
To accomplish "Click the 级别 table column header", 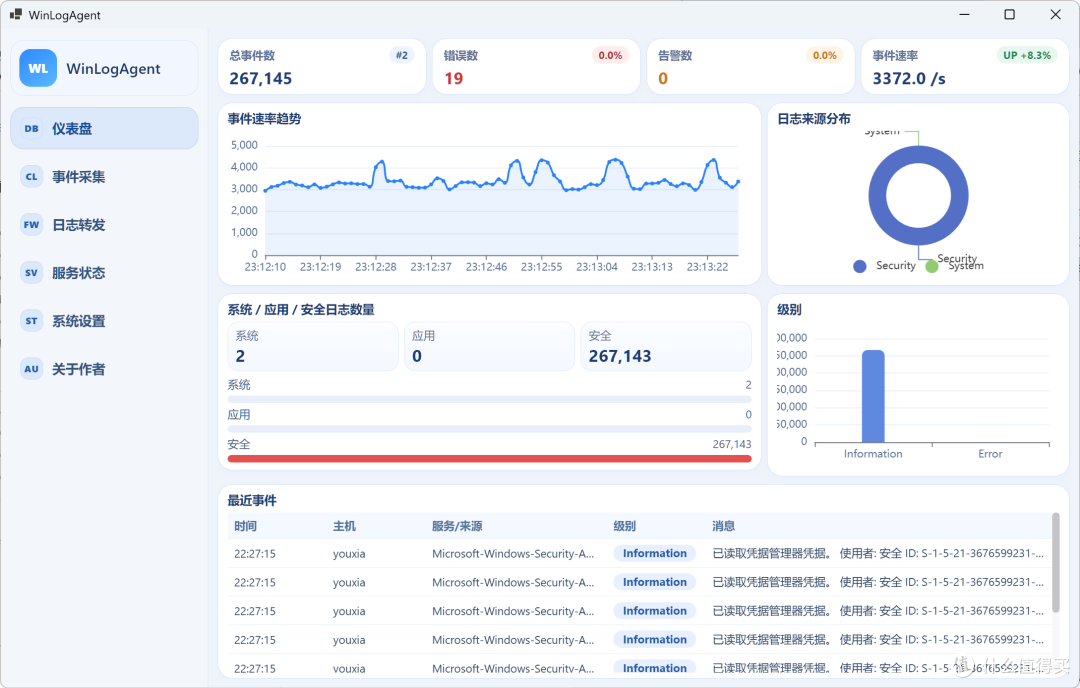I will pyautogui.click(x=624, y=526).
